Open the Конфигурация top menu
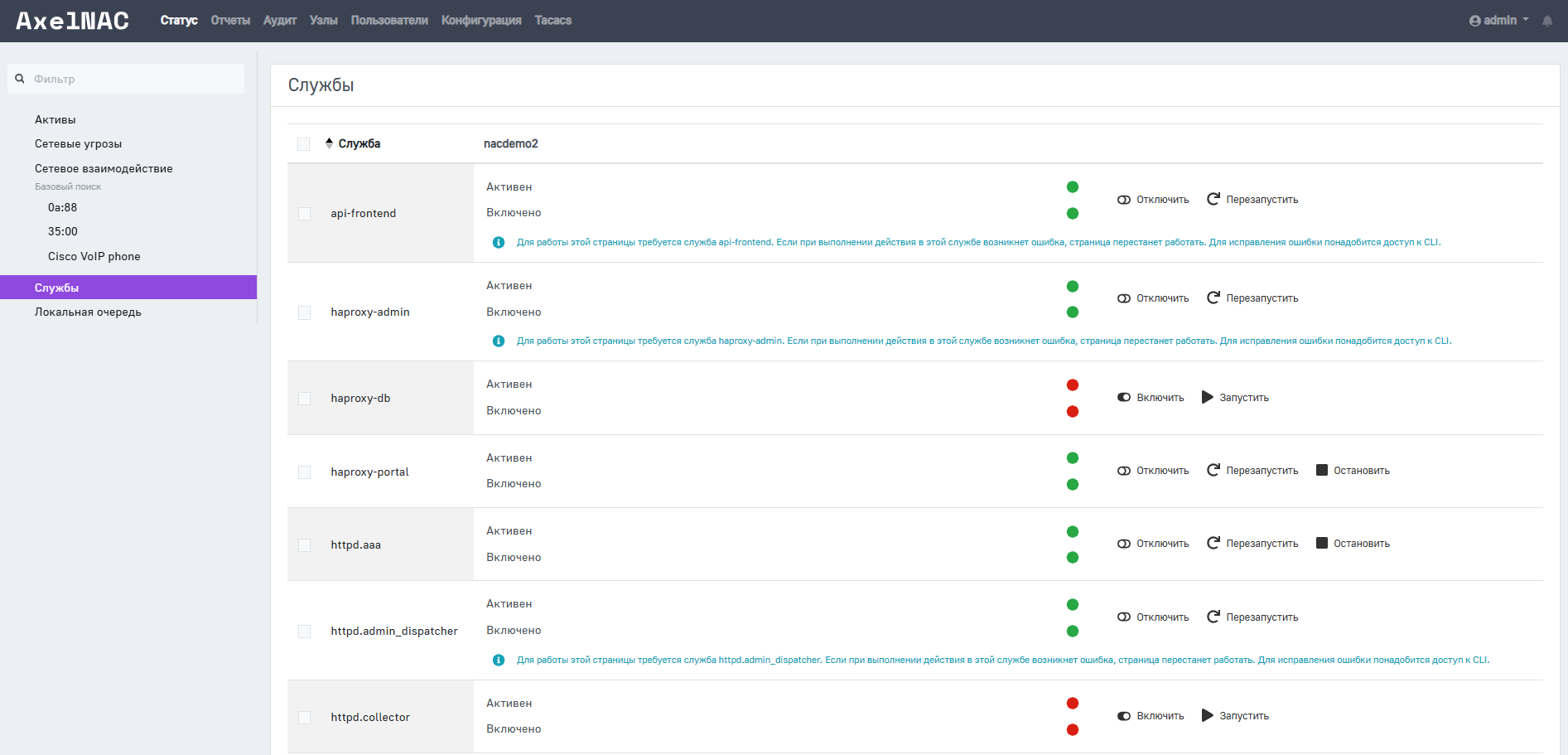Viewport: 1568px width, 755px height. click(481, 21)
